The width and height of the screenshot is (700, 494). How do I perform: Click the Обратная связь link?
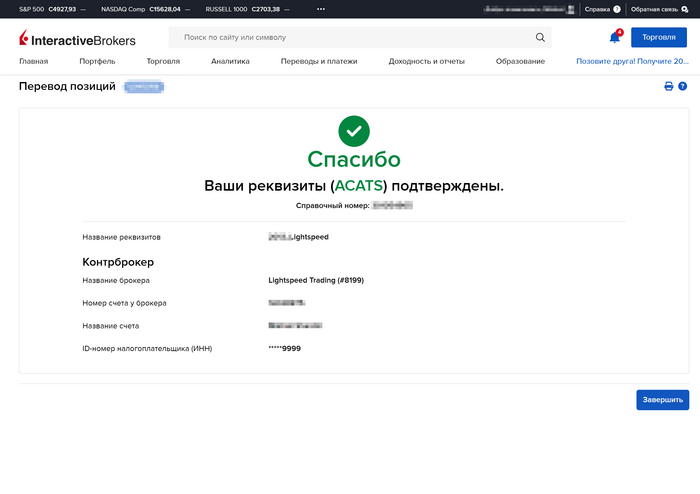coord(654,9)
